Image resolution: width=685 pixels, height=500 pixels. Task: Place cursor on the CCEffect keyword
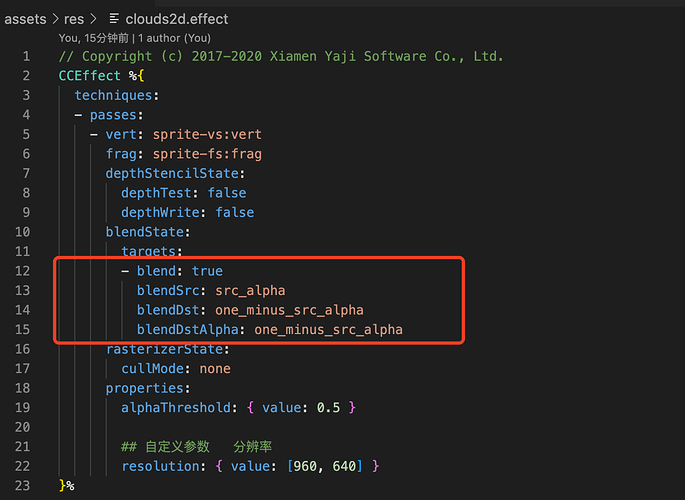point(88,75)
